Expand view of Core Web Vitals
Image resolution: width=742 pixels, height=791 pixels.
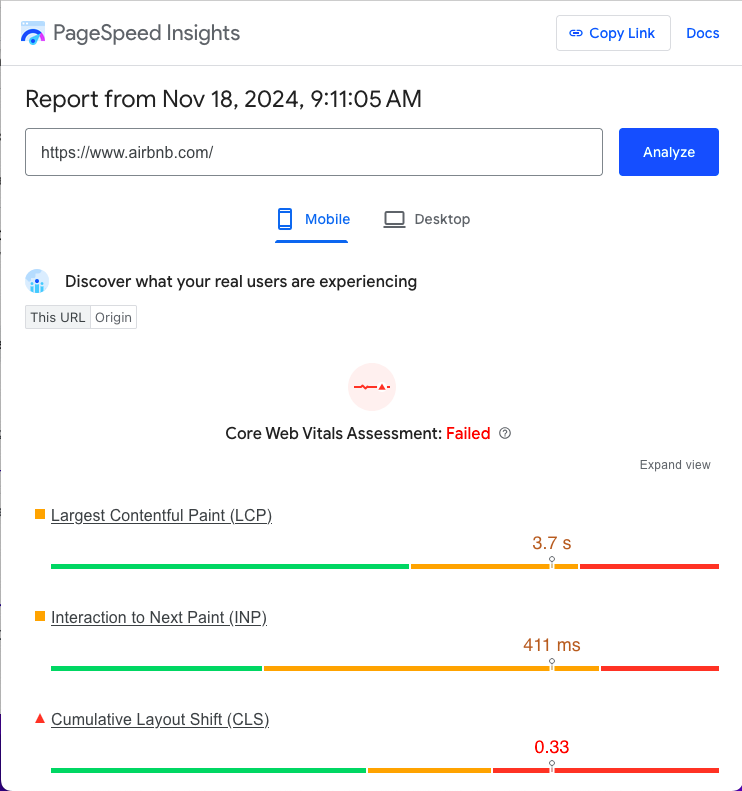click(675, 465)
